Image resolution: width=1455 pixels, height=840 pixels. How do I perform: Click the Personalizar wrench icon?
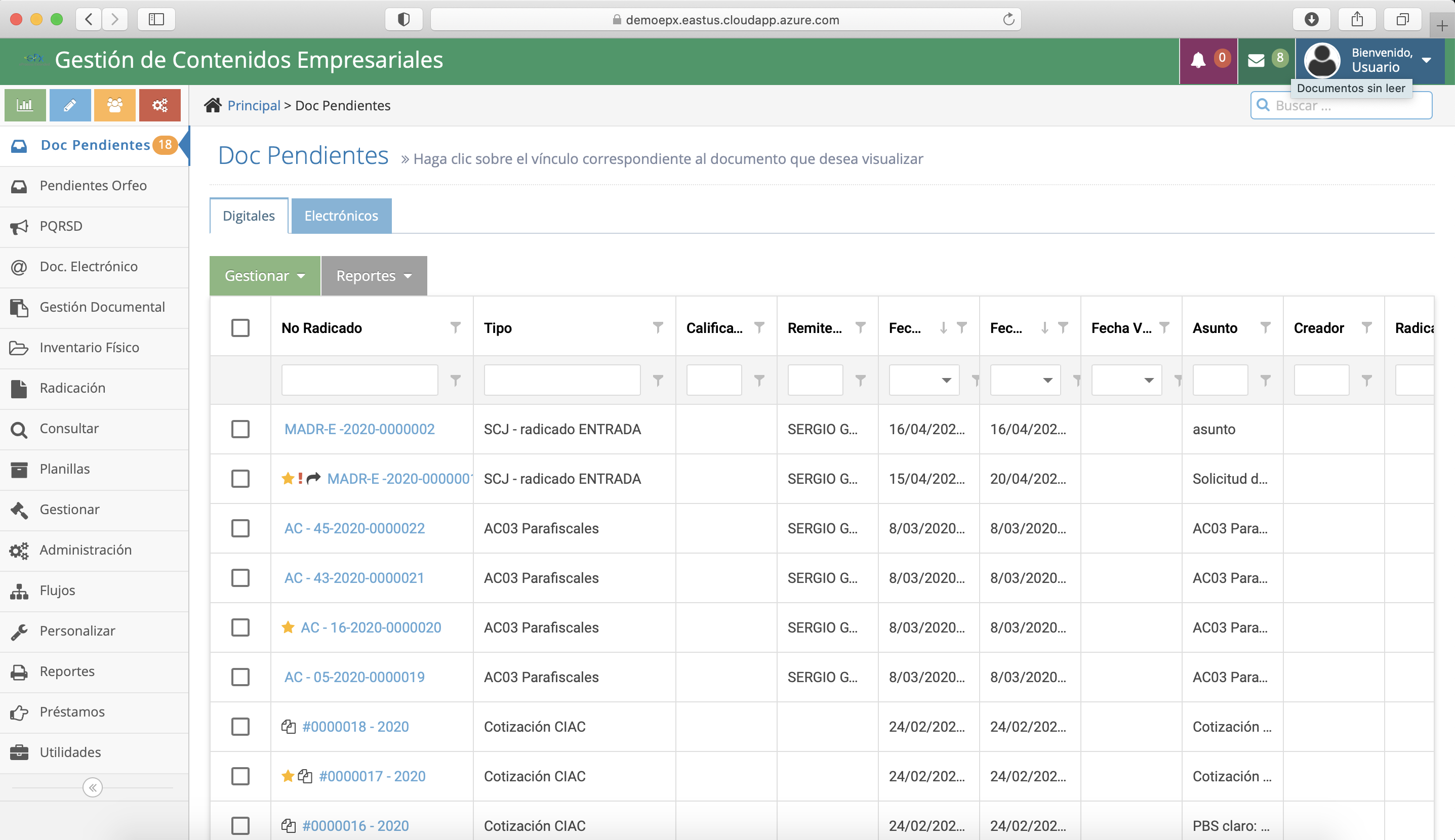coord(19,632)
